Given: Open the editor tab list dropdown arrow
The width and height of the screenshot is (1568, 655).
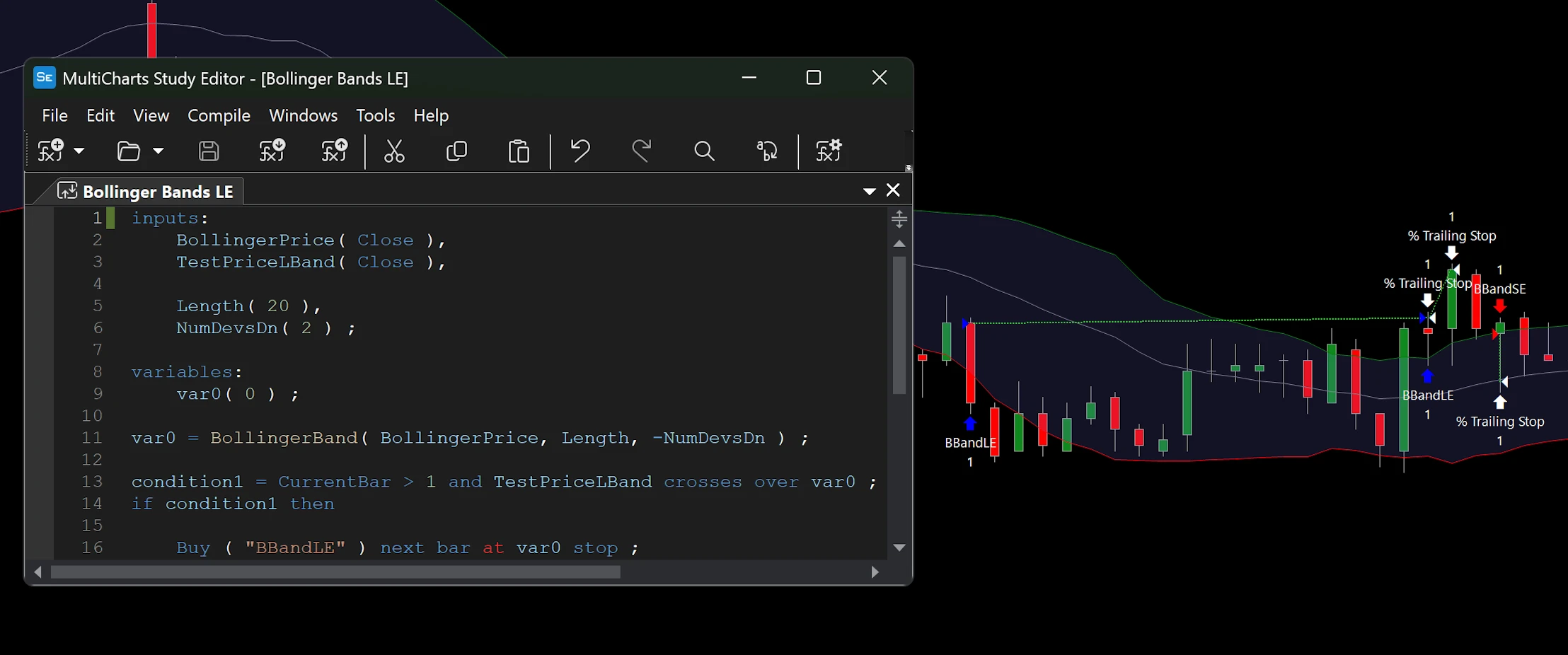Looking at the screenshot, I should tap(868, 191).
